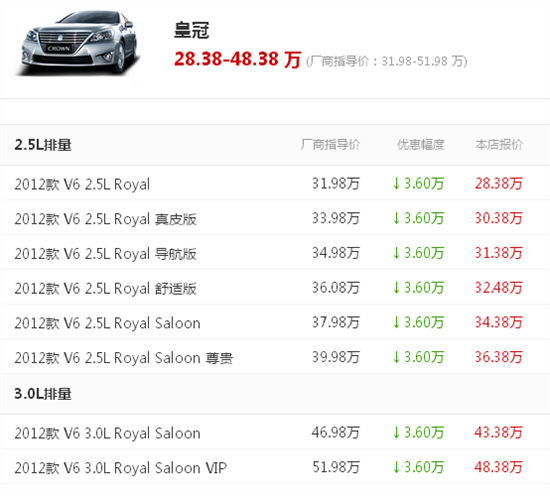Image resolution: width=550 pixels, height=496 pixels.
Task: Open 2012款 V6 2.5L Royal 导航版
Action: [105, 254]
